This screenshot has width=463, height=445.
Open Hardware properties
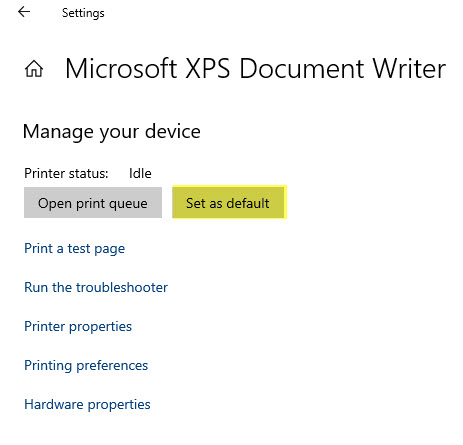point(87,405)
